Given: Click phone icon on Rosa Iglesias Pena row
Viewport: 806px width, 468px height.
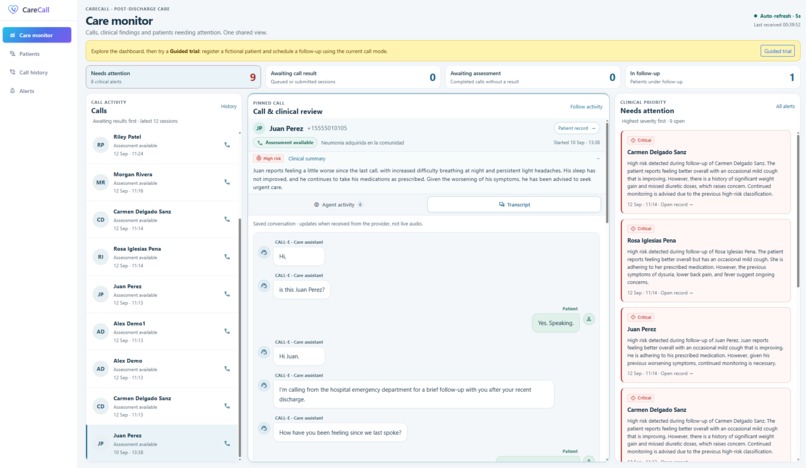Looking at the screenshot, I should coord(227,257).
